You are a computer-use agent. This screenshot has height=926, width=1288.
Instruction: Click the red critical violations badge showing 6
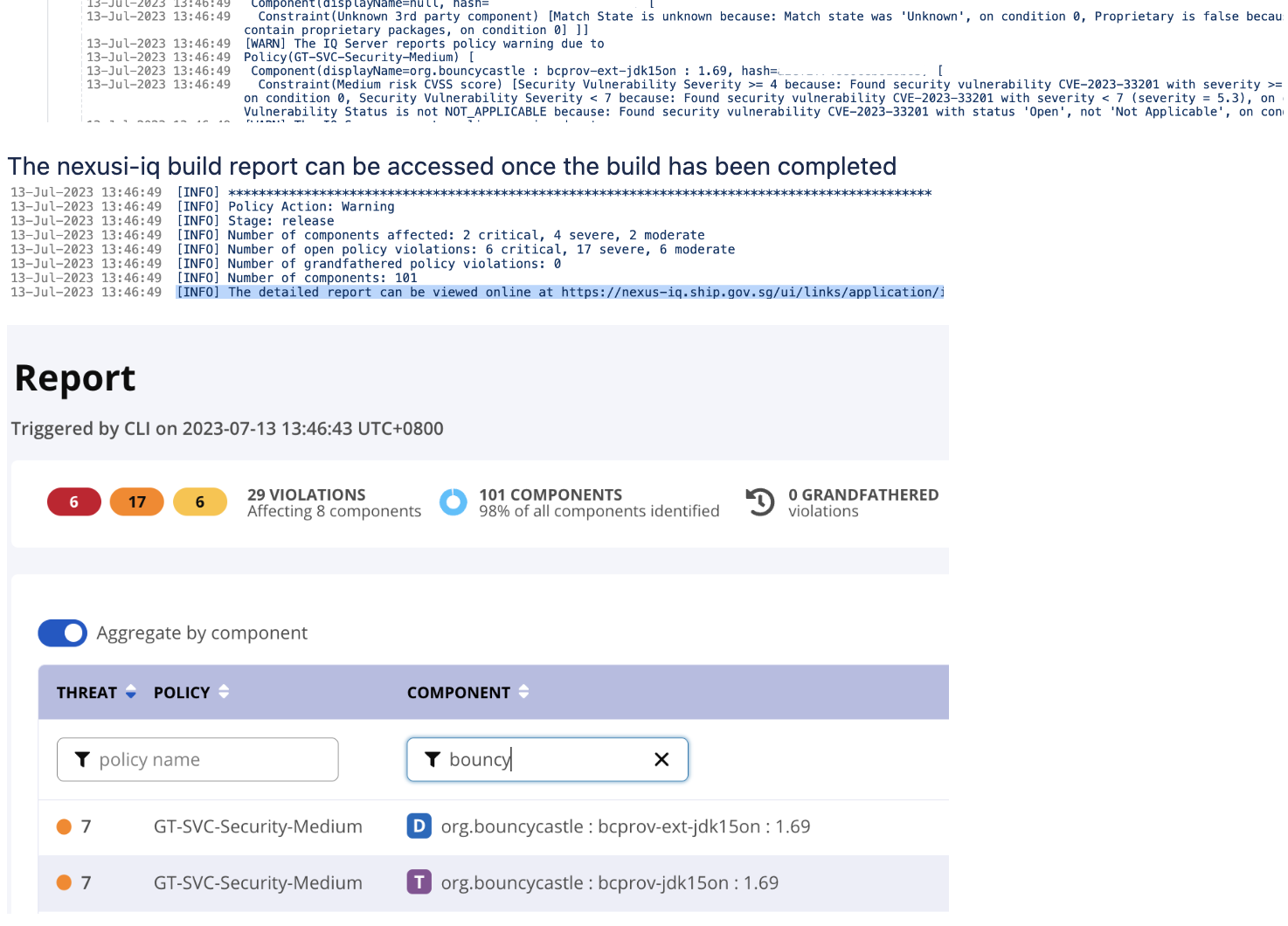tap(74, 502)
